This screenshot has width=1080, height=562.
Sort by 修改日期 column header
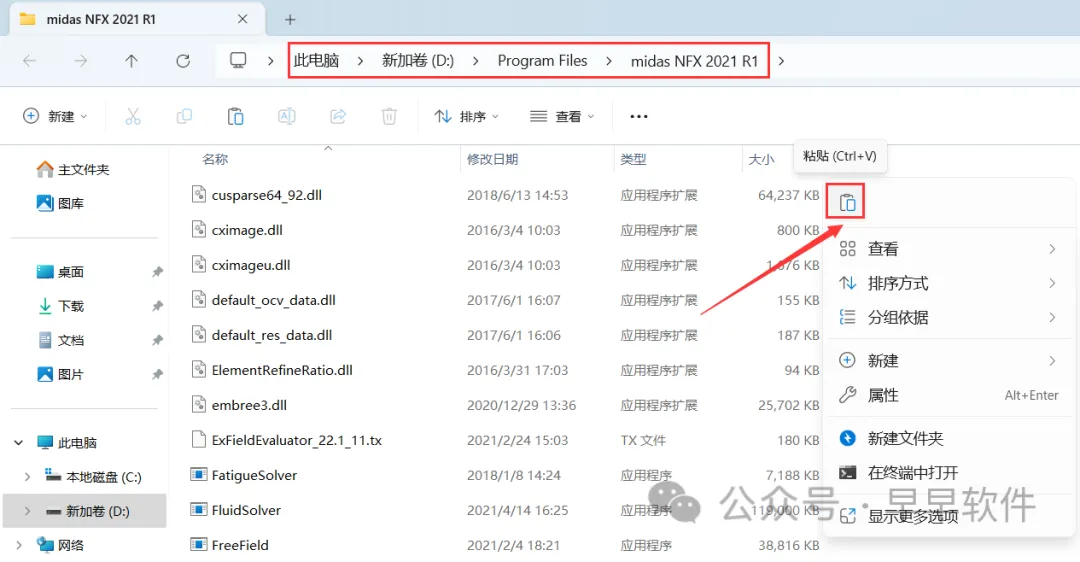pos(492,159)
